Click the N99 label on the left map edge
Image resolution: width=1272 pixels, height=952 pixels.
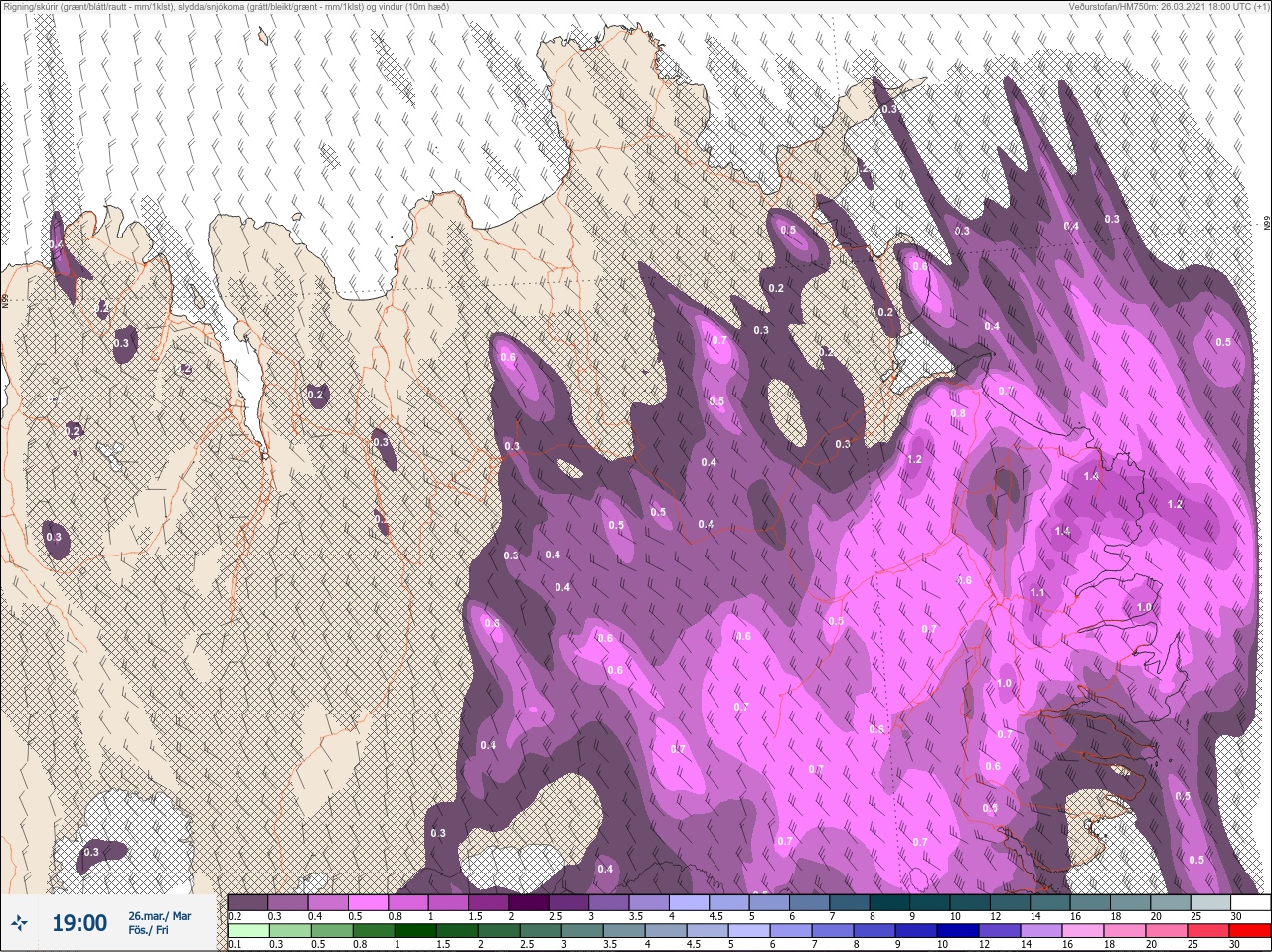[x=5, y=300]
